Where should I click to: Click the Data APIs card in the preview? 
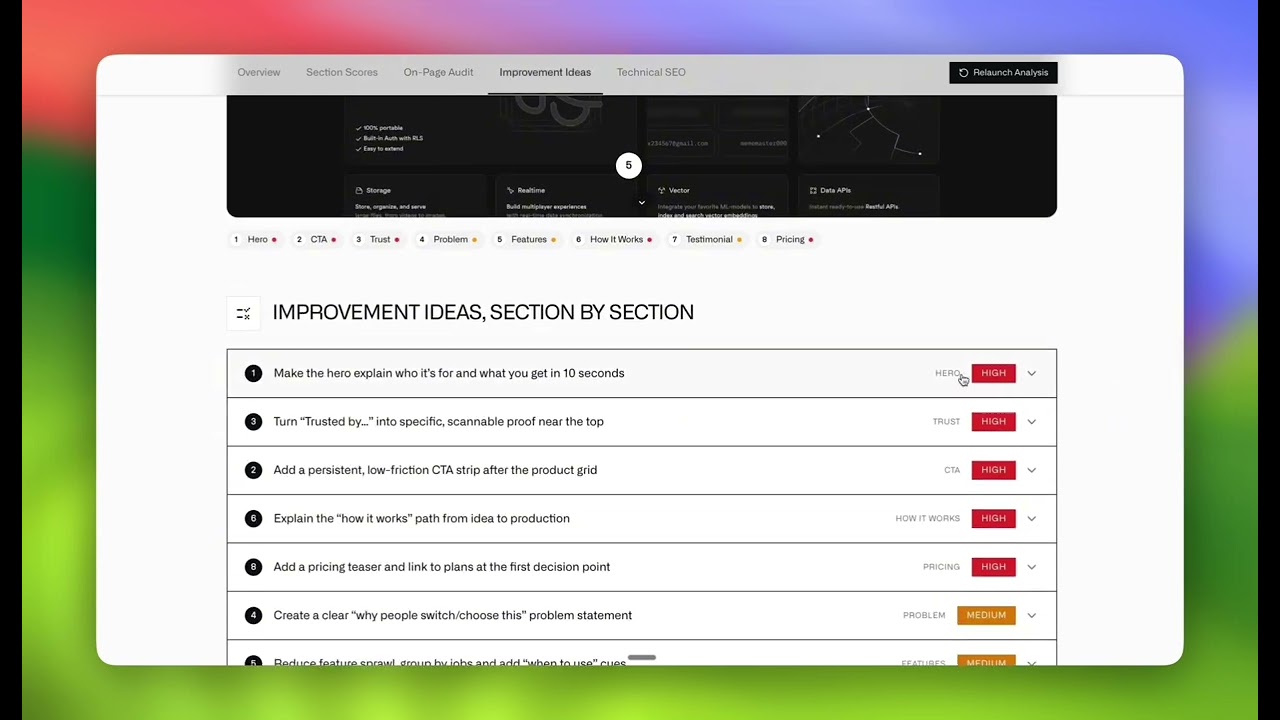click(x=868, y=198)
